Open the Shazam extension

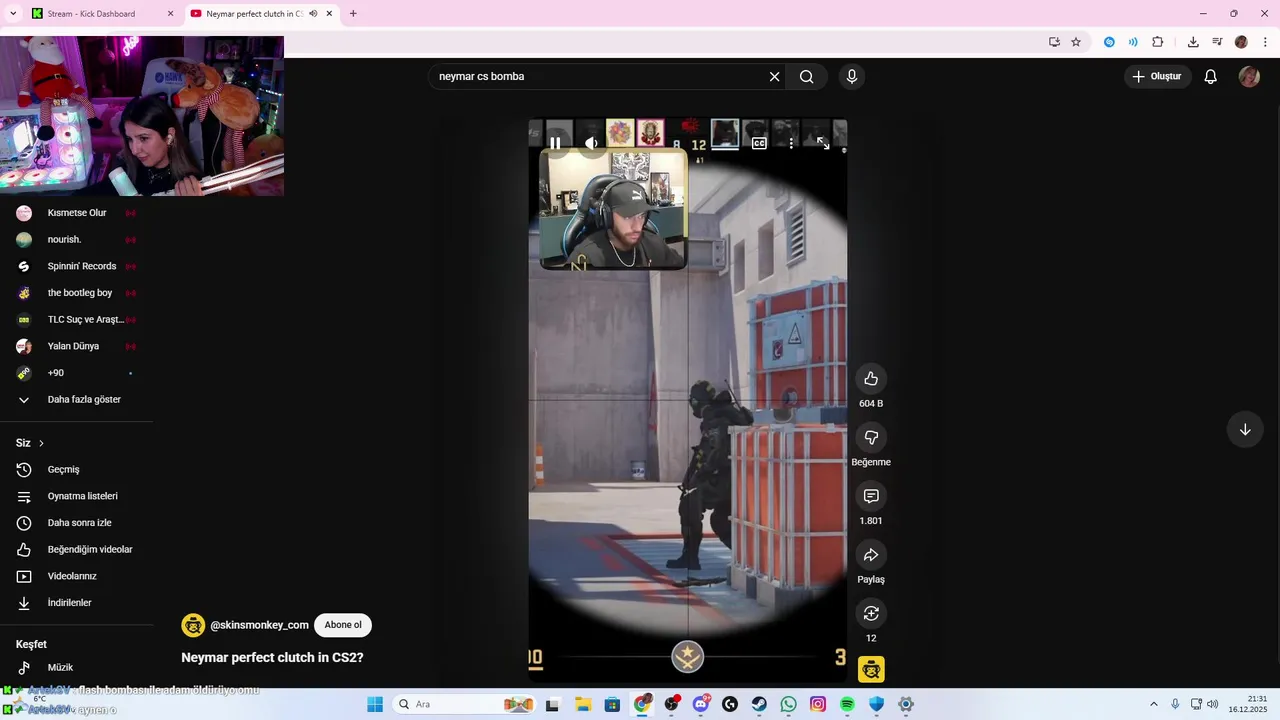click(x=1109, y=42)
